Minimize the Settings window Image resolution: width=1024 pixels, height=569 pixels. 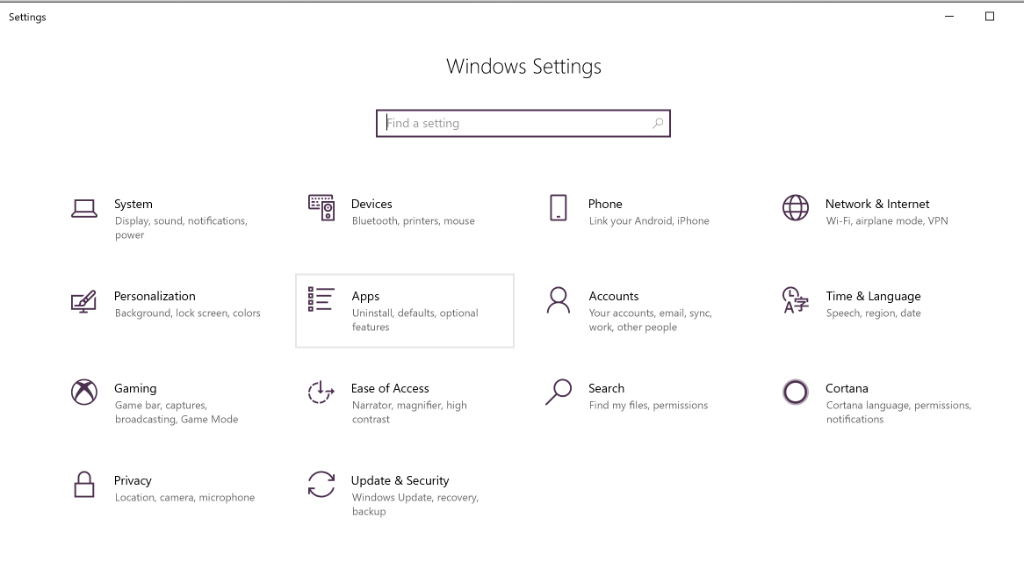tap(950, 16)
